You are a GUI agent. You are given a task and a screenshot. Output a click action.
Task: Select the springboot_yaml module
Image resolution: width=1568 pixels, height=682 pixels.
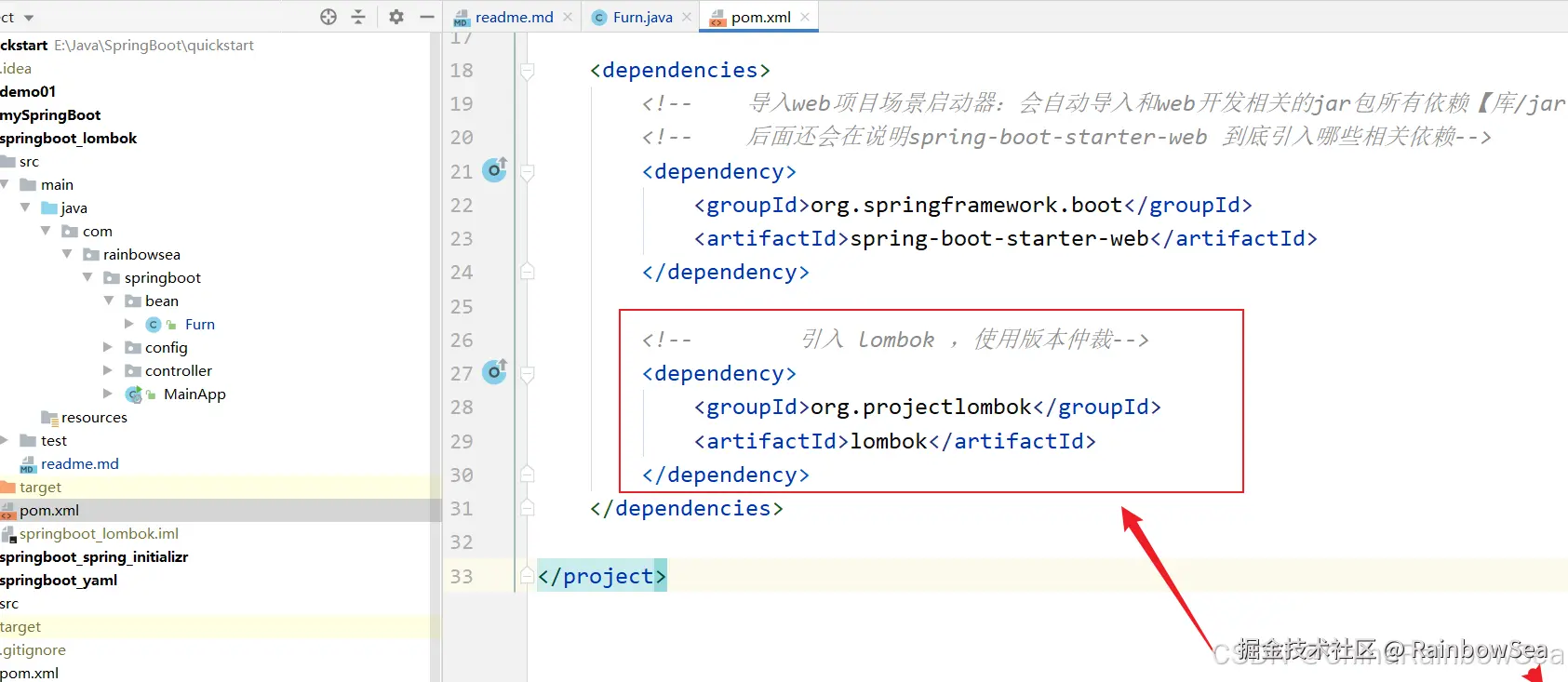pos(59,580)
